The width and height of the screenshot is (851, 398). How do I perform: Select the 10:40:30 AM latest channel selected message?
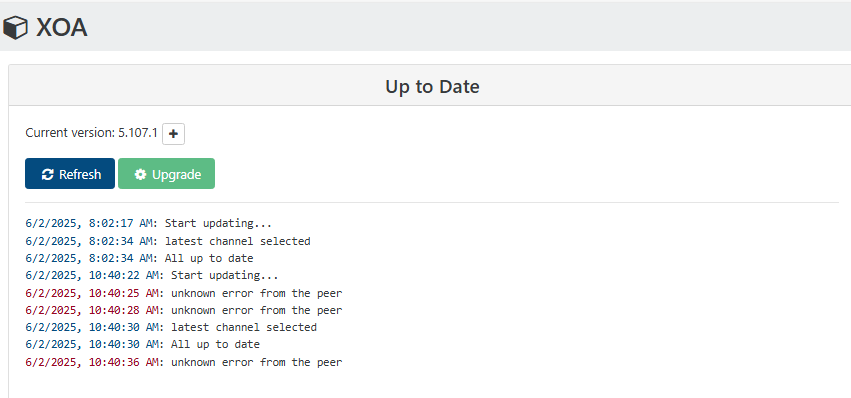244,327
